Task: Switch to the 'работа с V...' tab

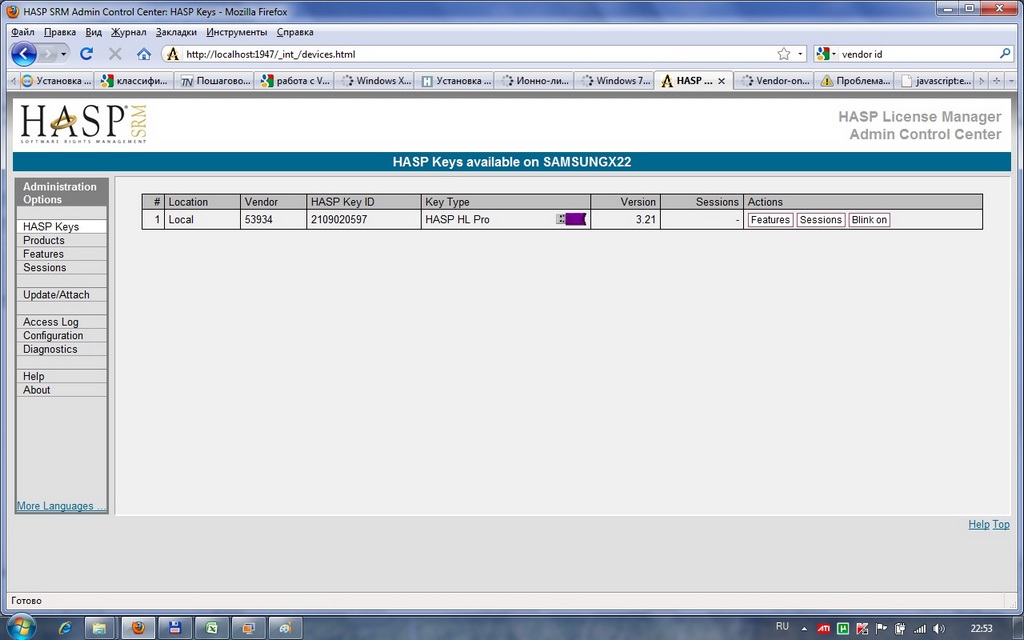Action: point(295,81)
